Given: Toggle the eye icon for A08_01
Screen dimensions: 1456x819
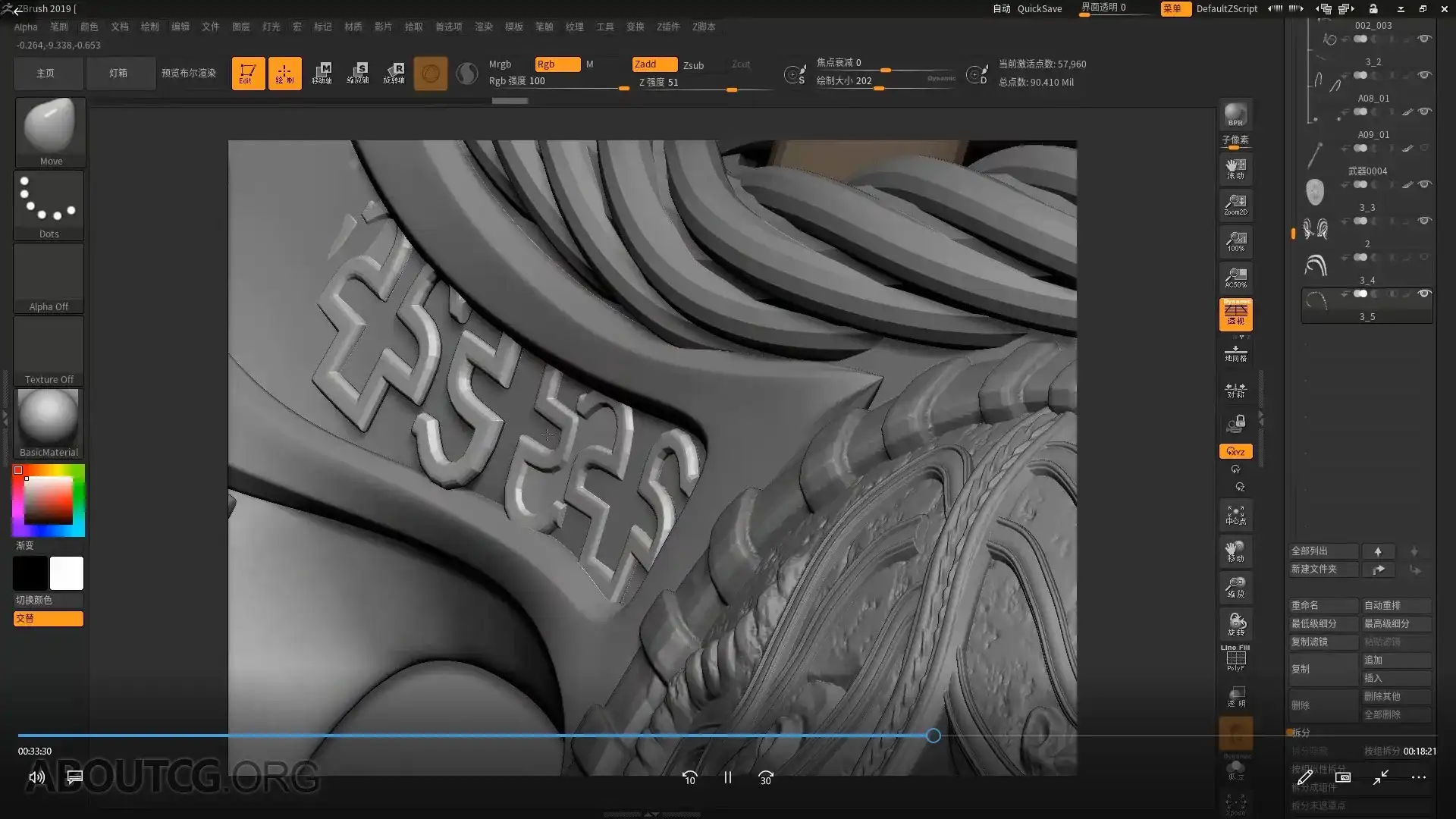Looking at the screenshot, I should [x=1424, y=111].
